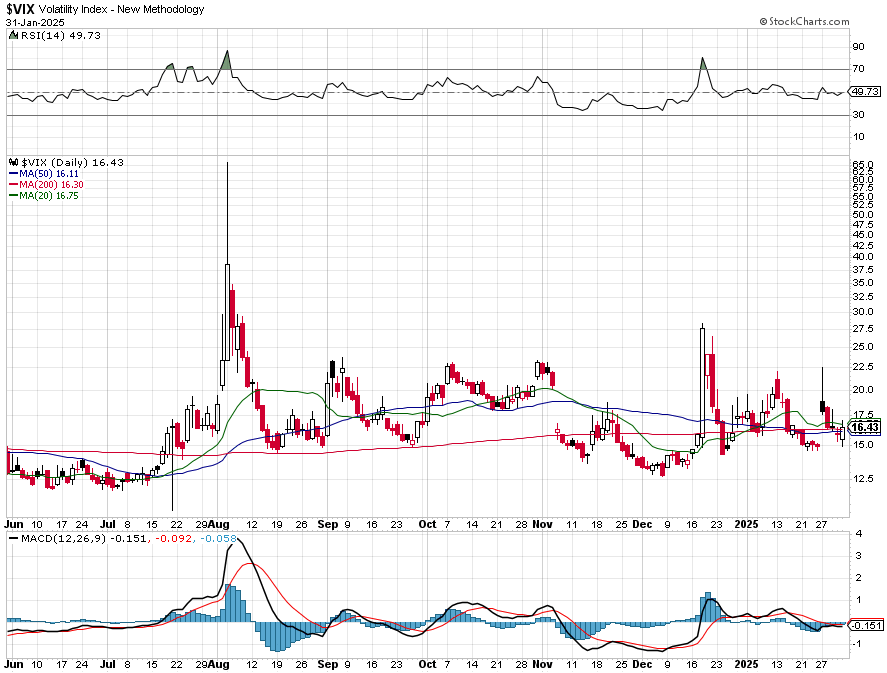This screenshot has height=673, width=887.
Task: Click the 16.43 last price tag
Action: pyautogui.click(x=865, y=428)
